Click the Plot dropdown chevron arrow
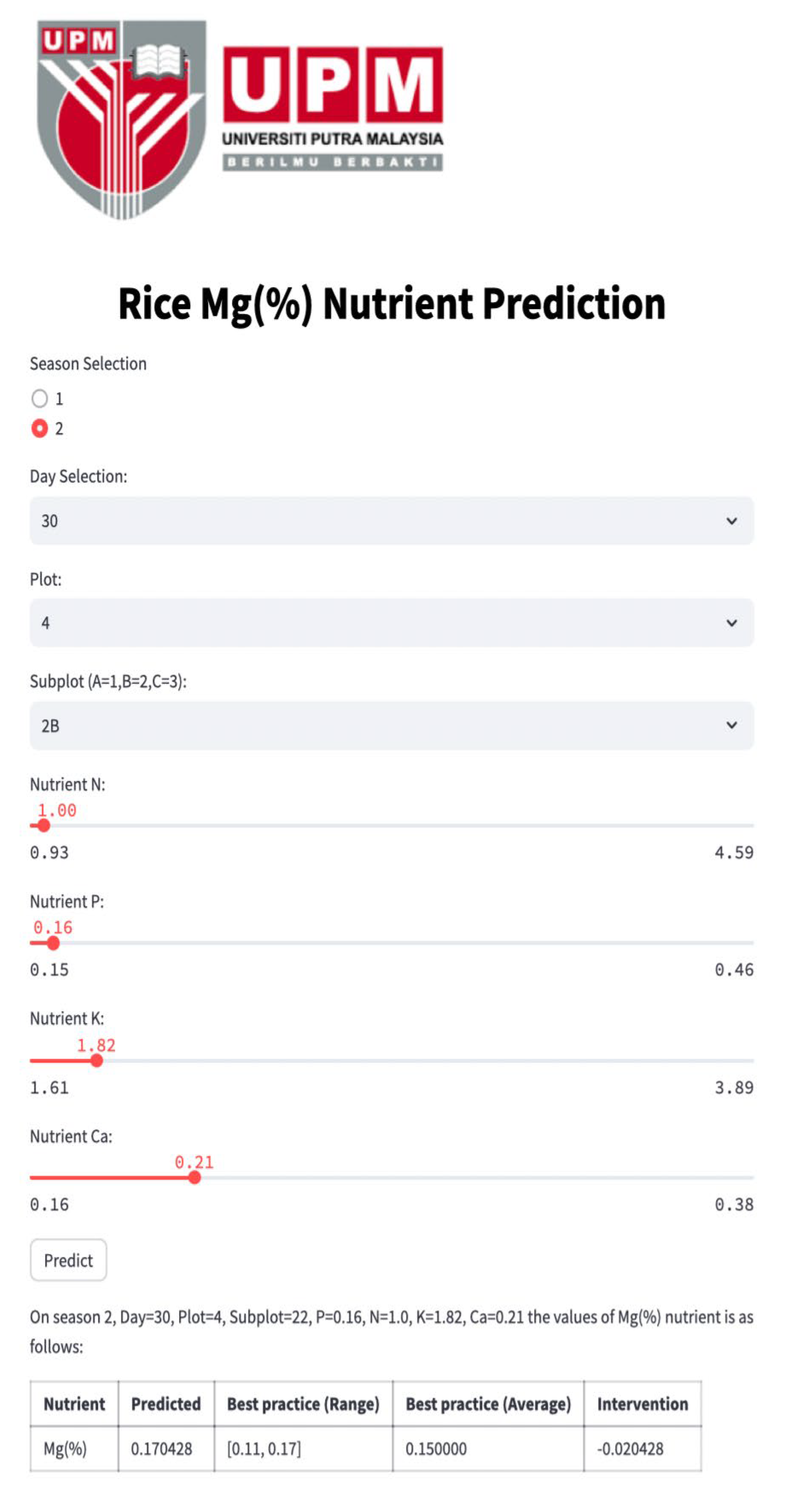 click(731, 623)
